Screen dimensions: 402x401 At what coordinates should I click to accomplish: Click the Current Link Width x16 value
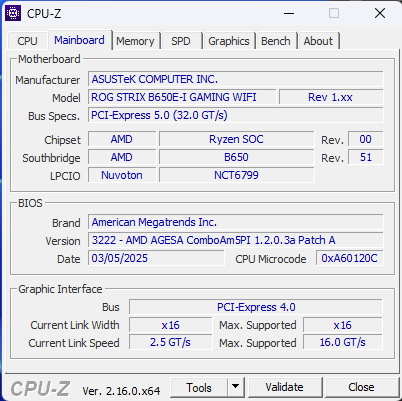point(171,325)
